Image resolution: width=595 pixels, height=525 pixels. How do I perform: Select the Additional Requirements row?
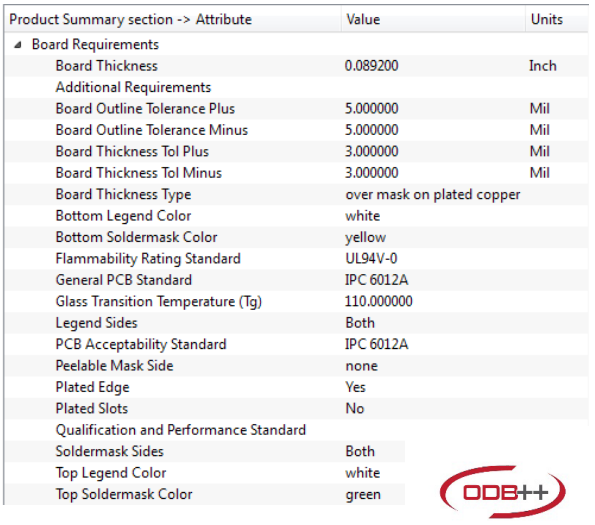297,87
